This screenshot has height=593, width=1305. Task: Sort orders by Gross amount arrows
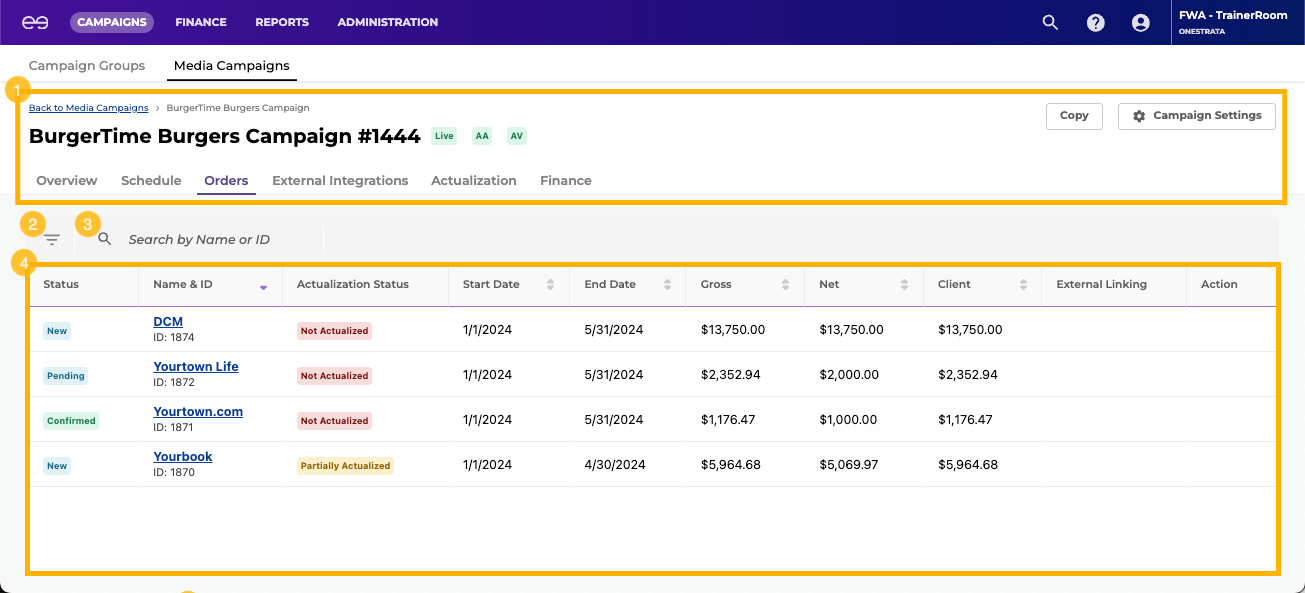click(x=786, y=285)
